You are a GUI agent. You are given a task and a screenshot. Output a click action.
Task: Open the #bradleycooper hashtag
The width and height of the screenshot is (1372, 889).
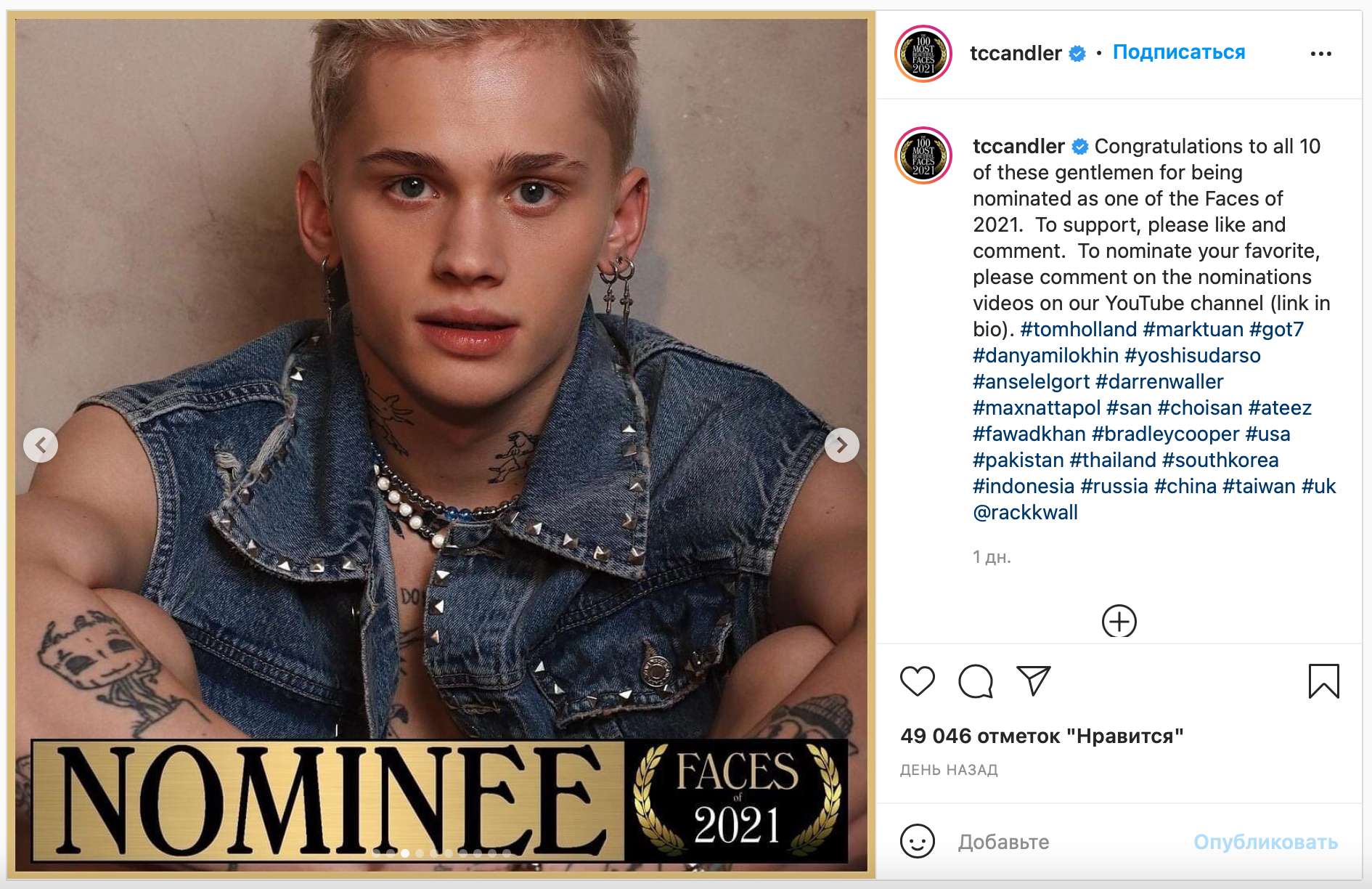point(1165,434)
